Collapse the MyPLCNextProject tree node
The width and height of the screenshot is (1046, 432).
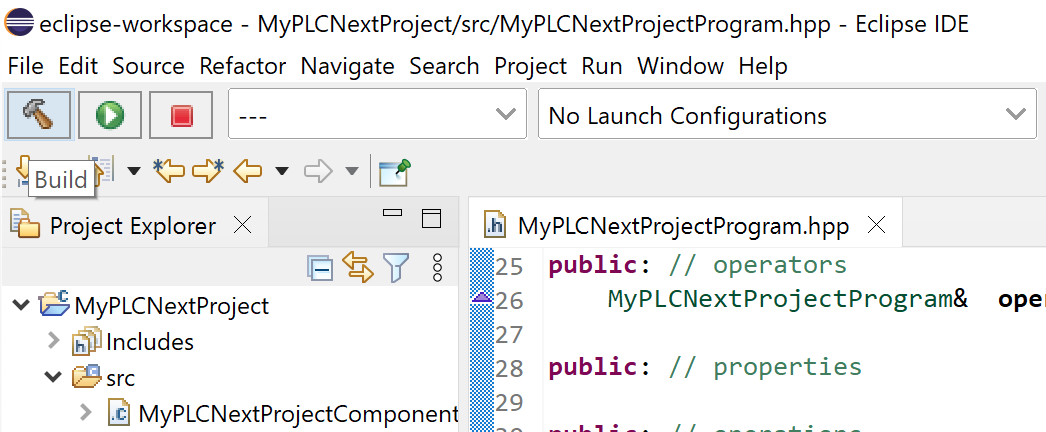tap(21, 305)
